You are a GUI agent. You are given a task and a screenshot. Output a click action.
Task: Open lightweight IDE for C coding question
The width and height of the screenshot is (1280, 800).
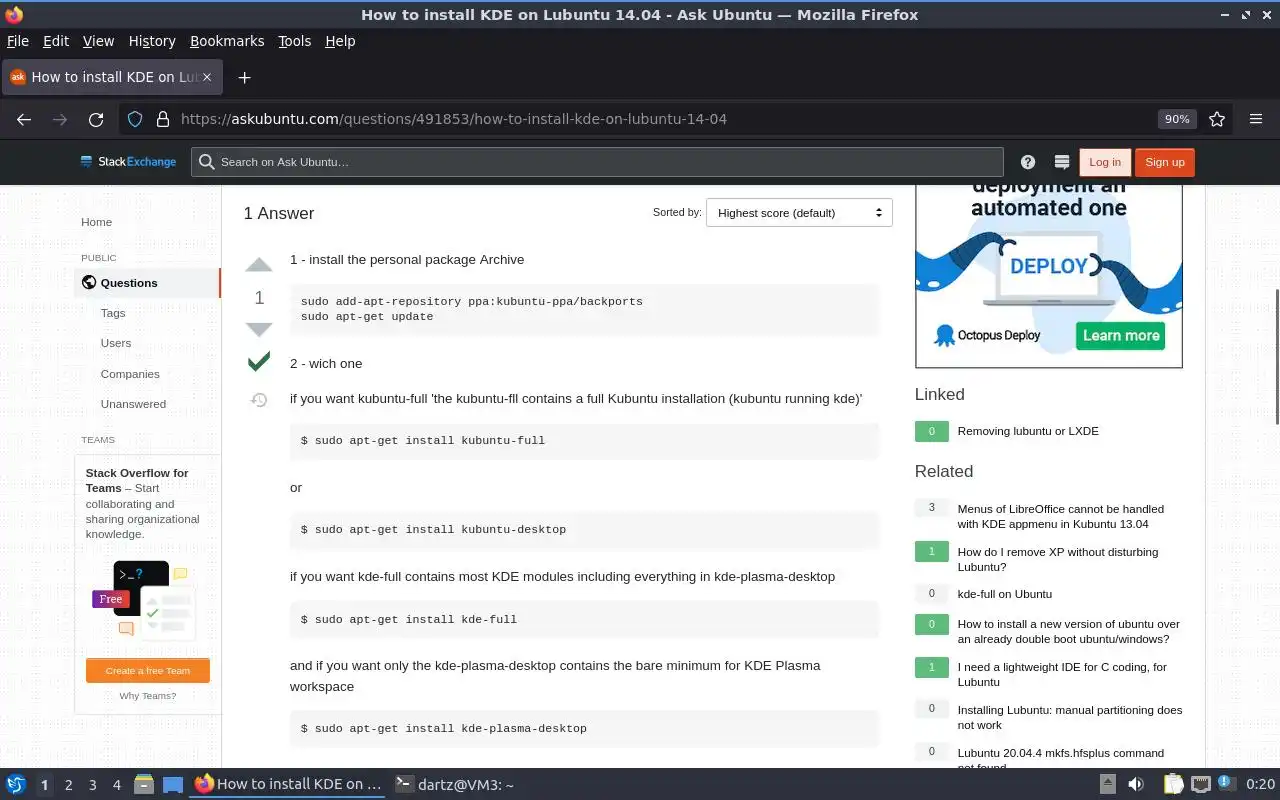1062,674
